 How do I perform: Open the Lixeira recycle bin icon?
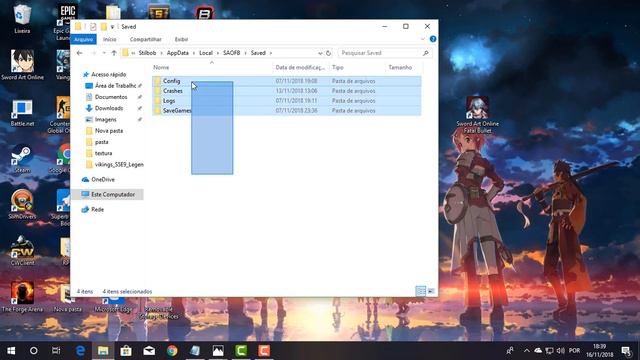[x=22, y=19]
